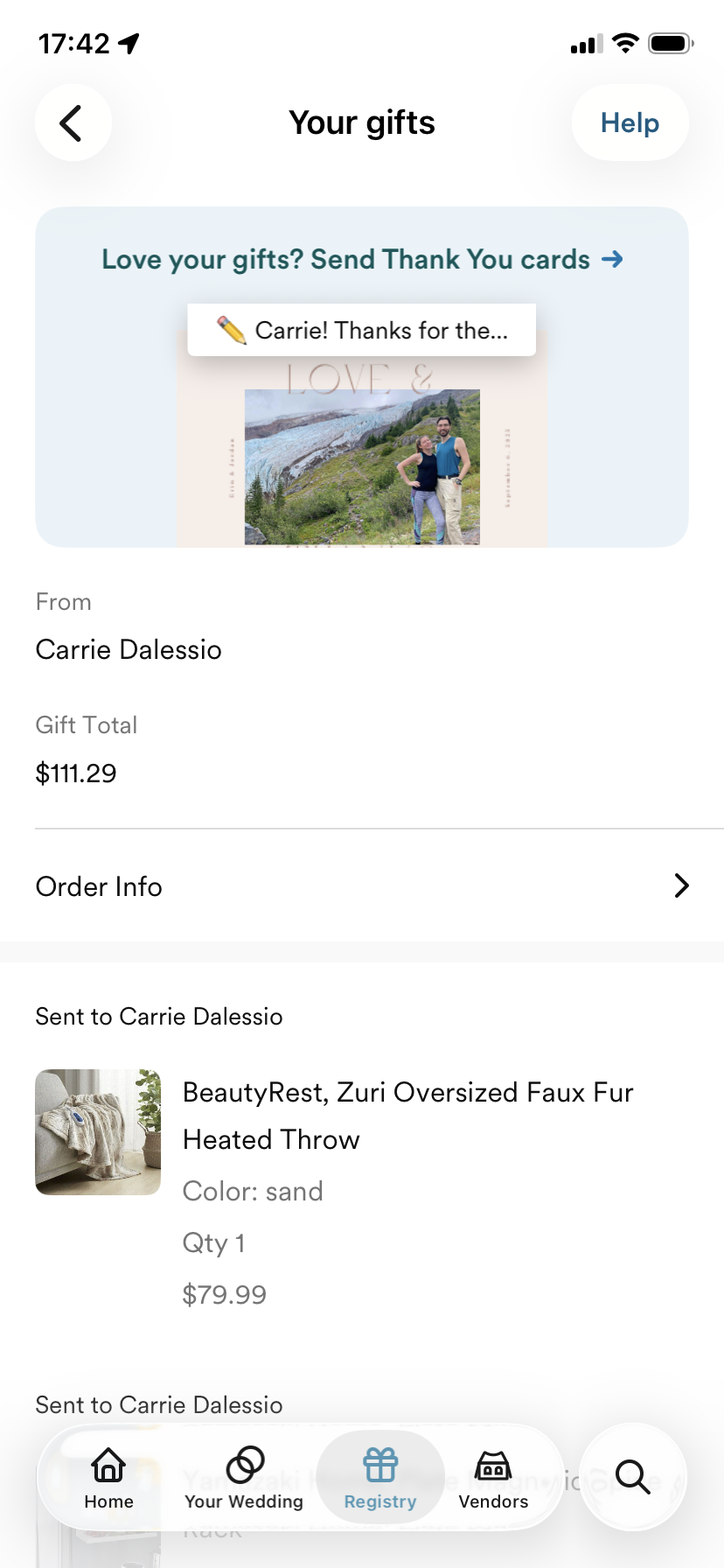Switch to the Vendors tab label
Image resolution: width=724 pixels, height=1568 pixels.
point(493,1501)
